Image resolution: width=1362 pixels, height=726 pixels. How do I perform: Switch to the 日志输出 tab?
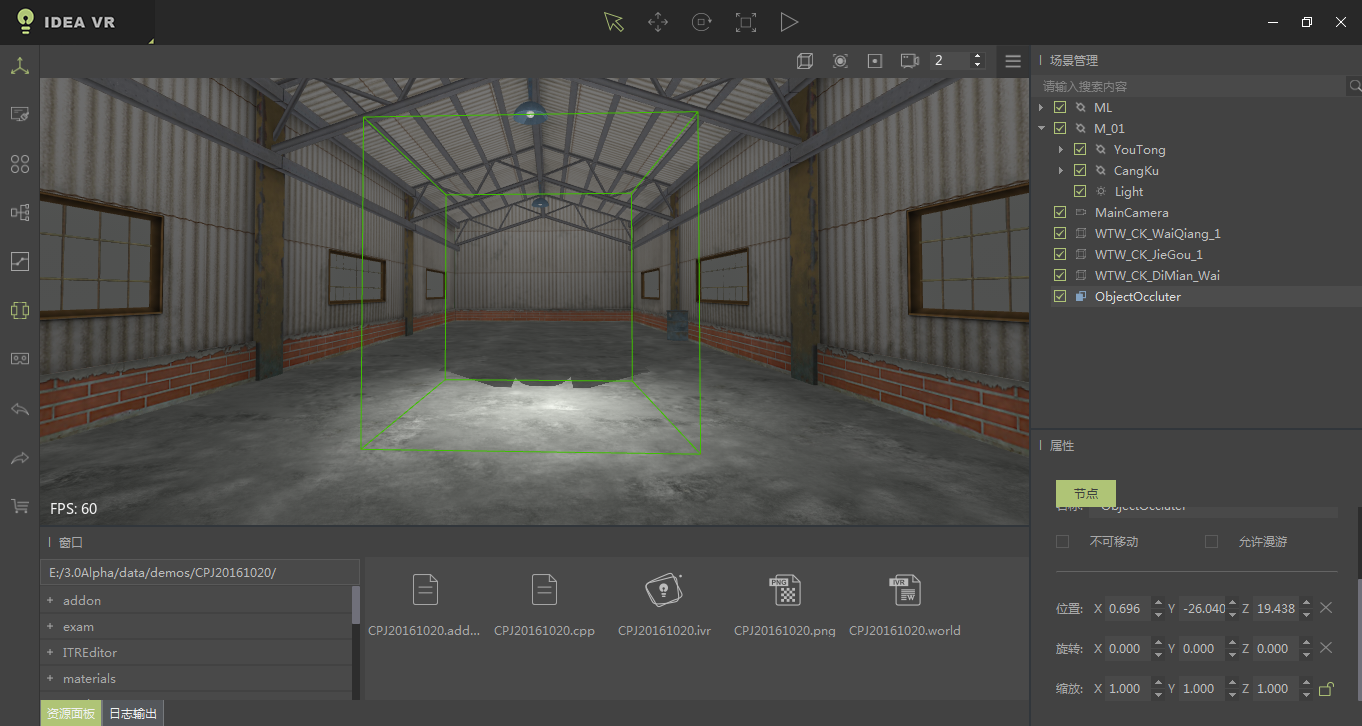tap(132, 714)
